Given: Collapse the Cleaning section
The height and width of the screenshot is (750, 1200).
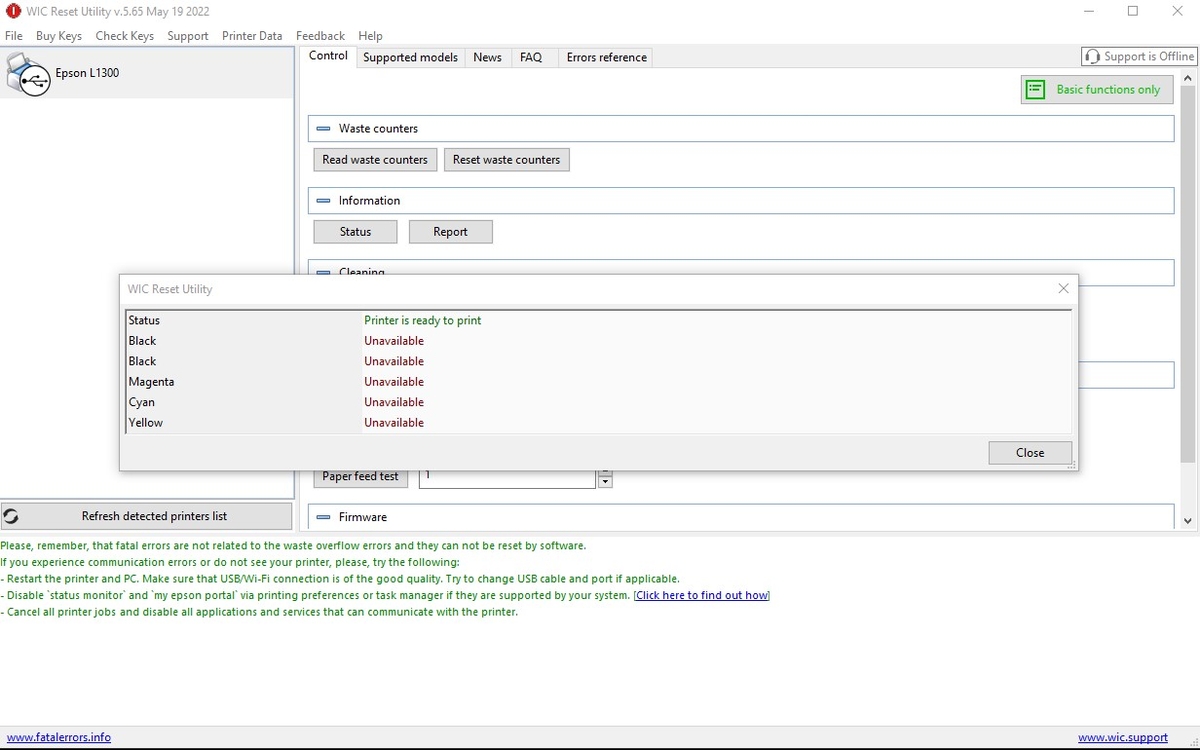Looking at the screenshot, I should 323,271.
